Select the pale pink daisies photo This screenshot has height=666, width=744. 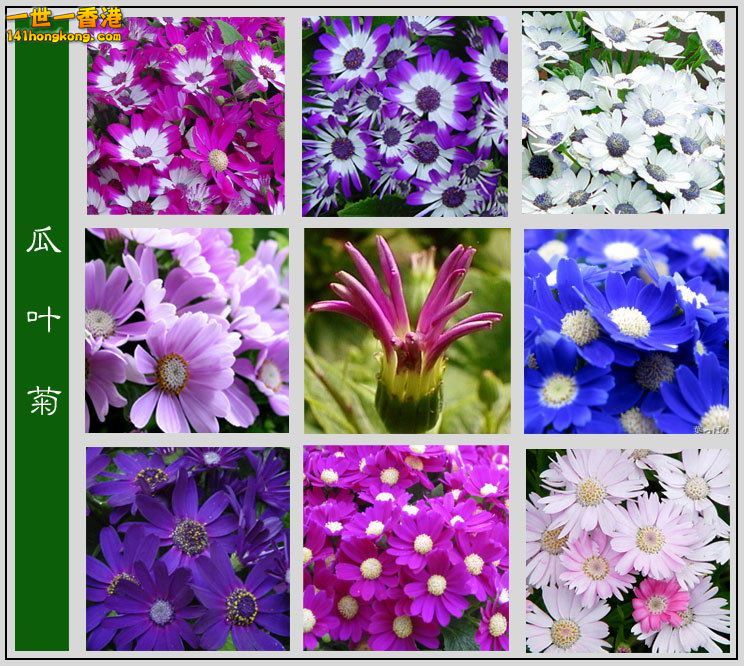tap(628, 550)
